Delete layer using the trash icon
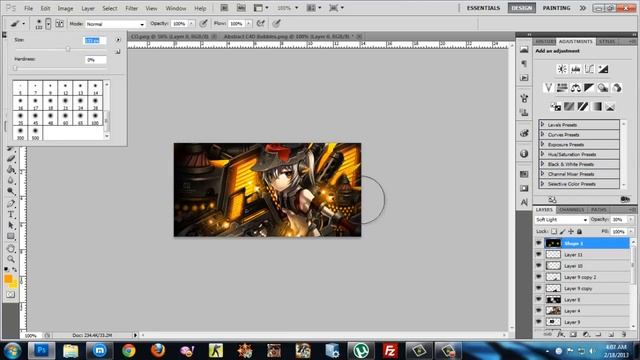This screenshot has width=640, height=360. pyautogui.click(x=624, y=334)
